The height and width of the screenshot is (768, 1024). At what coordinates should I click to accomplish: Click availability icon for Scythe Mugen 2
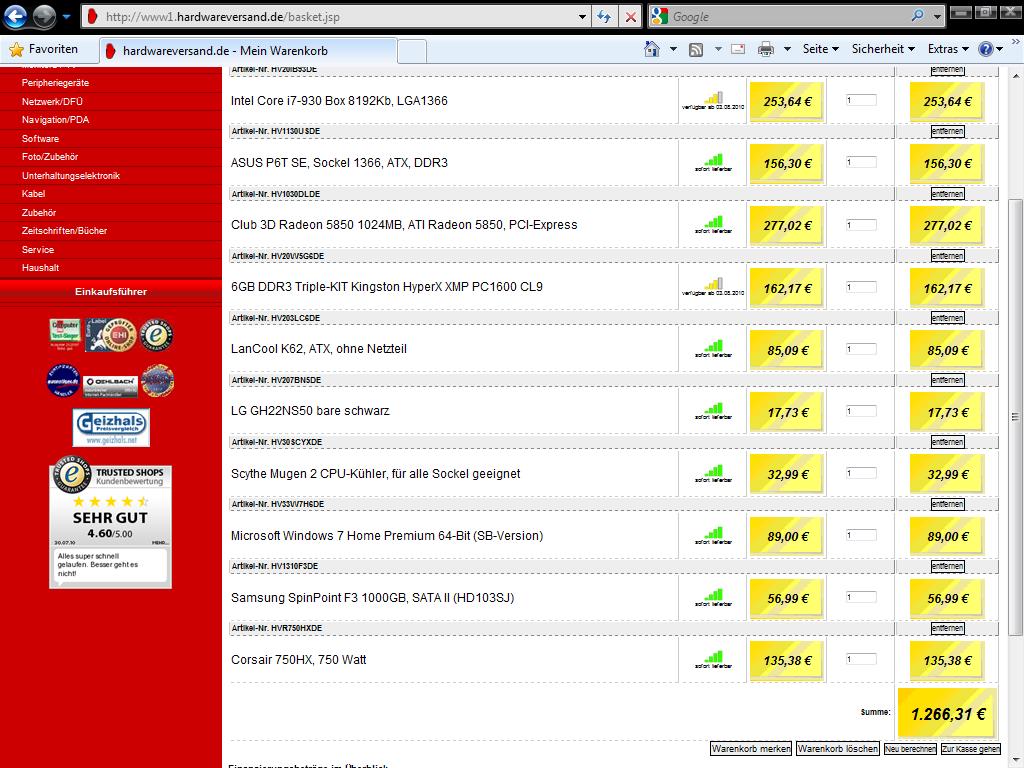tap(714, 471)
